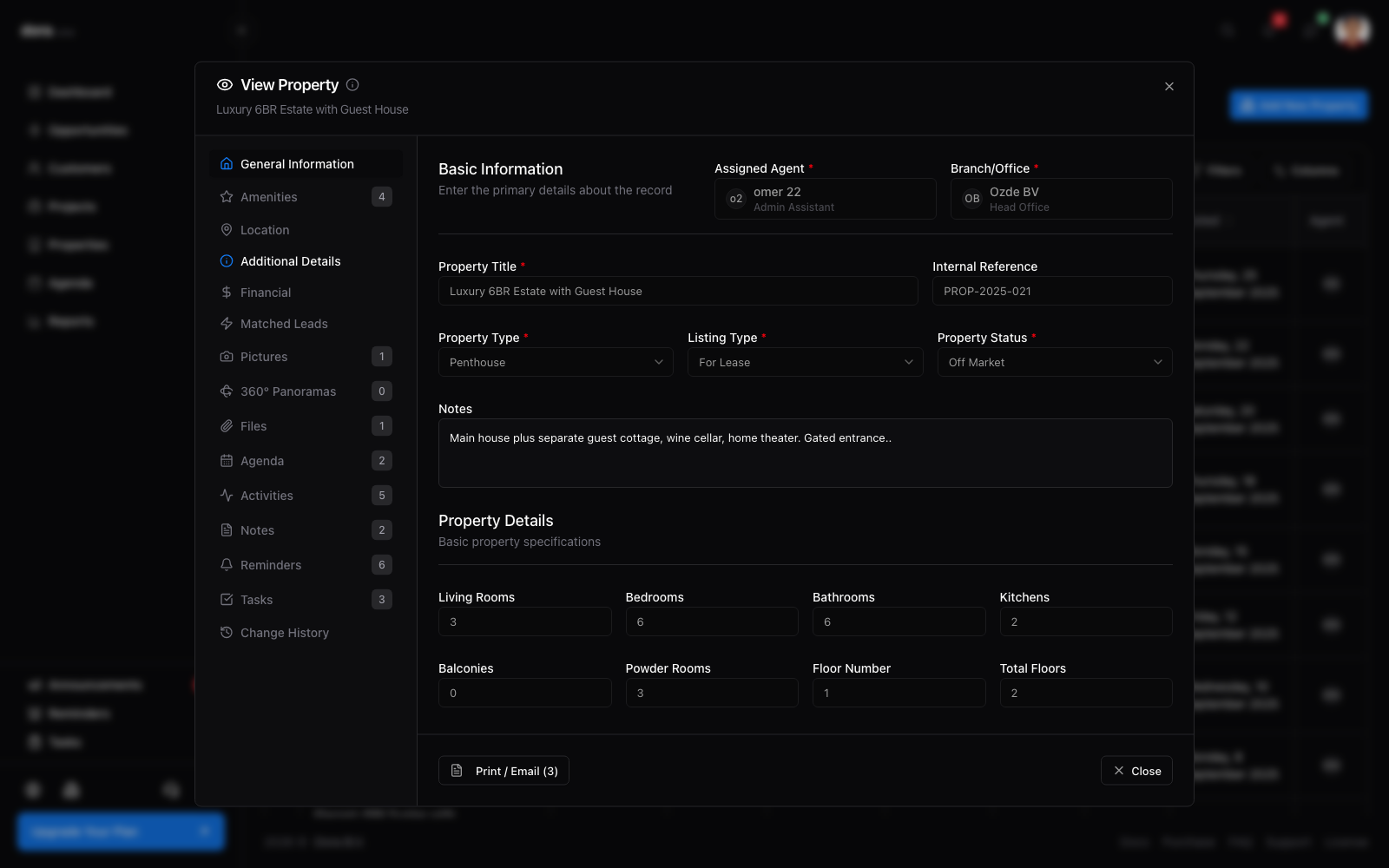
Task: Click the Change History clock icon
Action: 227,633
